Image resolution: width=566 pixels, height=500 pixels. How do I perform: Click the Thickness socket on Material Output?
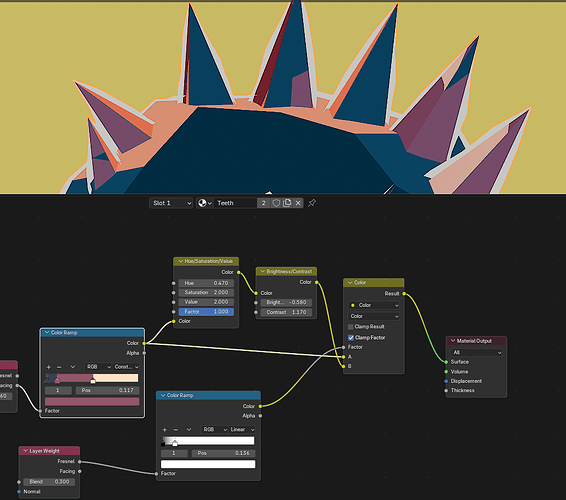click(x=446, y=390)
